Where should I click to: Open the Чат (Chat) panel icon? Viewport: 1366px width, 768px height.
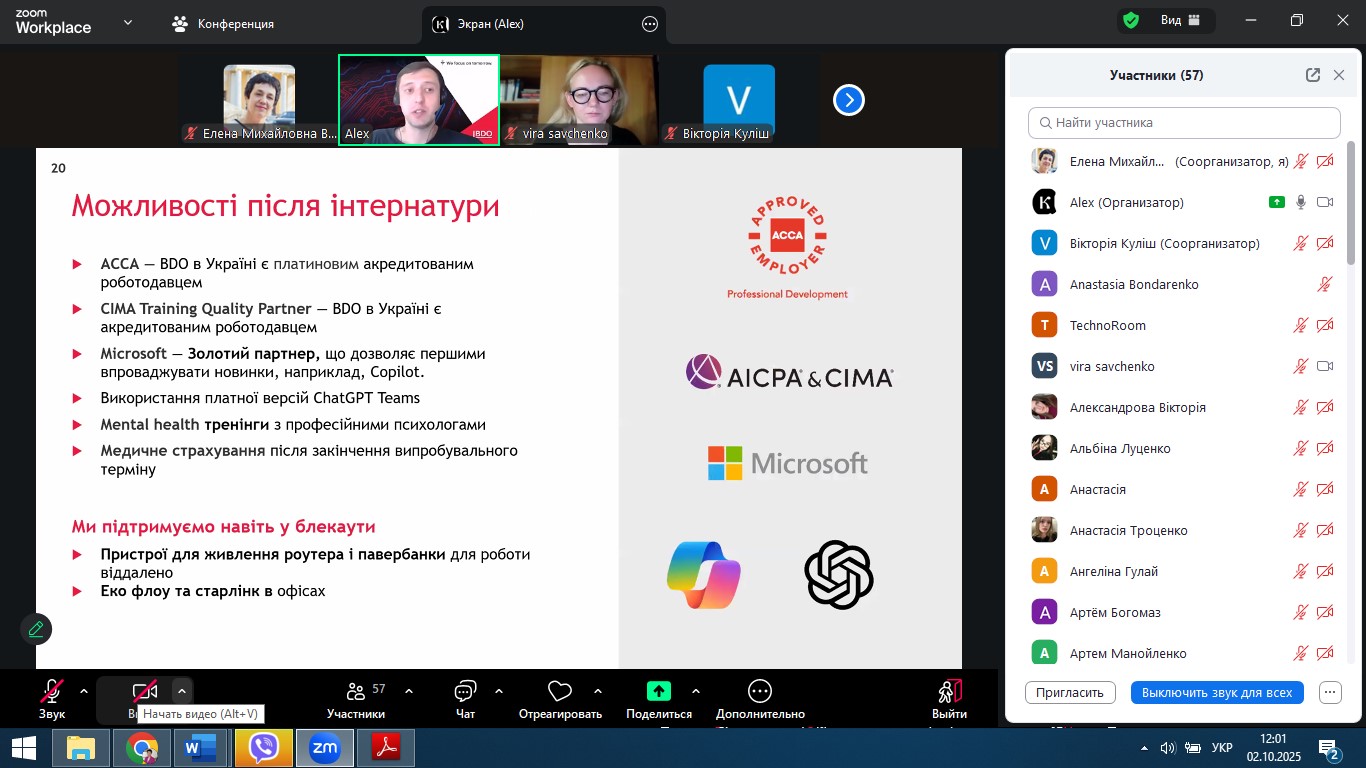[465, 691]
